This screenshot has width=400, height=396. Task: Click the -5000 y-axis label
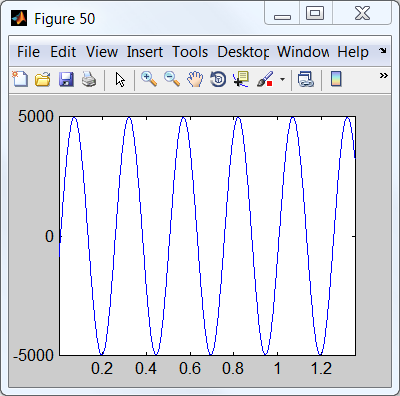[33, 355]
